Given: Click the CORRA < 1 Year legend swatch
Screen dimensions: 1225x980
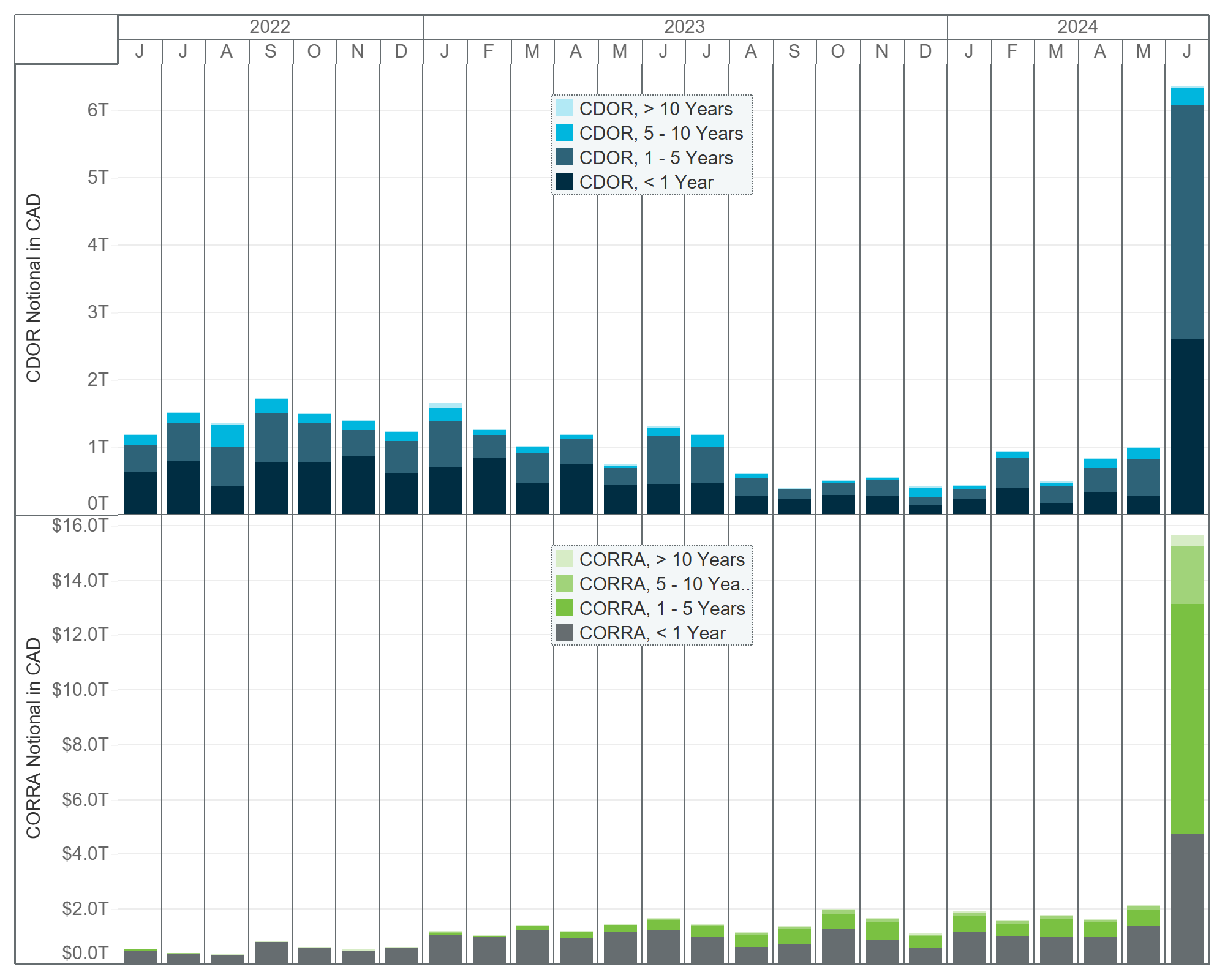Looking at the screenshot, I should click(x=565, y=632).
